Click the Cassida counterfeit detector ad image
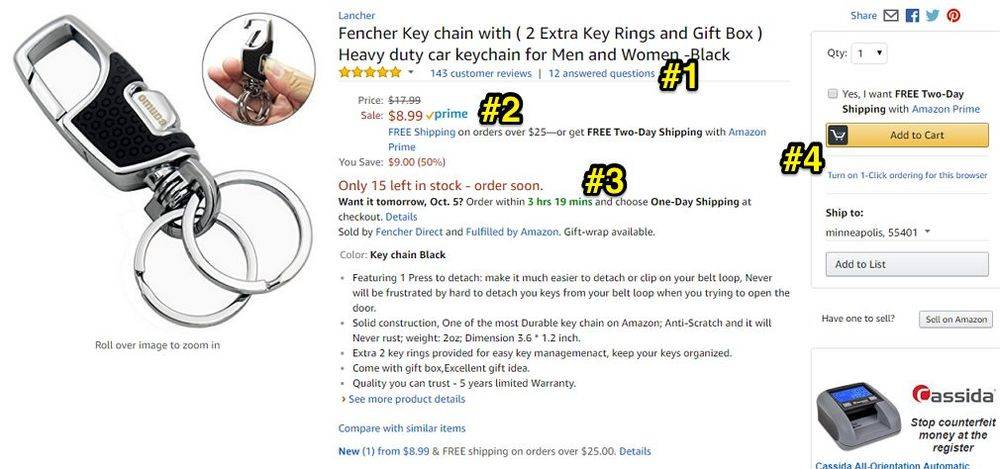 (x=859, y=417)
